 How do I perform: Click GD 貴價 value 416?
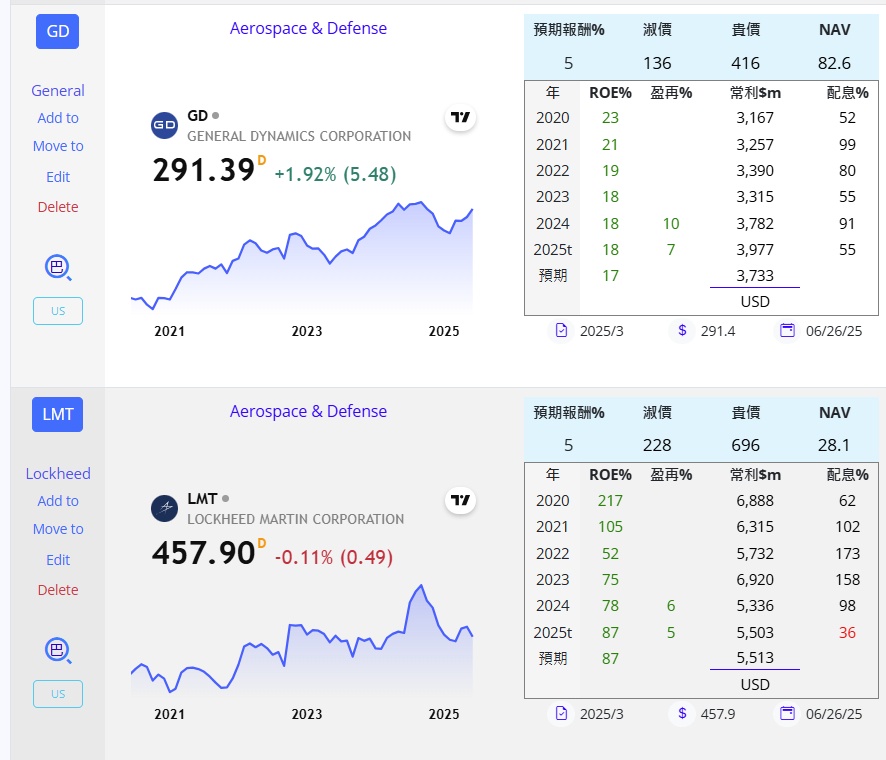[745, 63]
